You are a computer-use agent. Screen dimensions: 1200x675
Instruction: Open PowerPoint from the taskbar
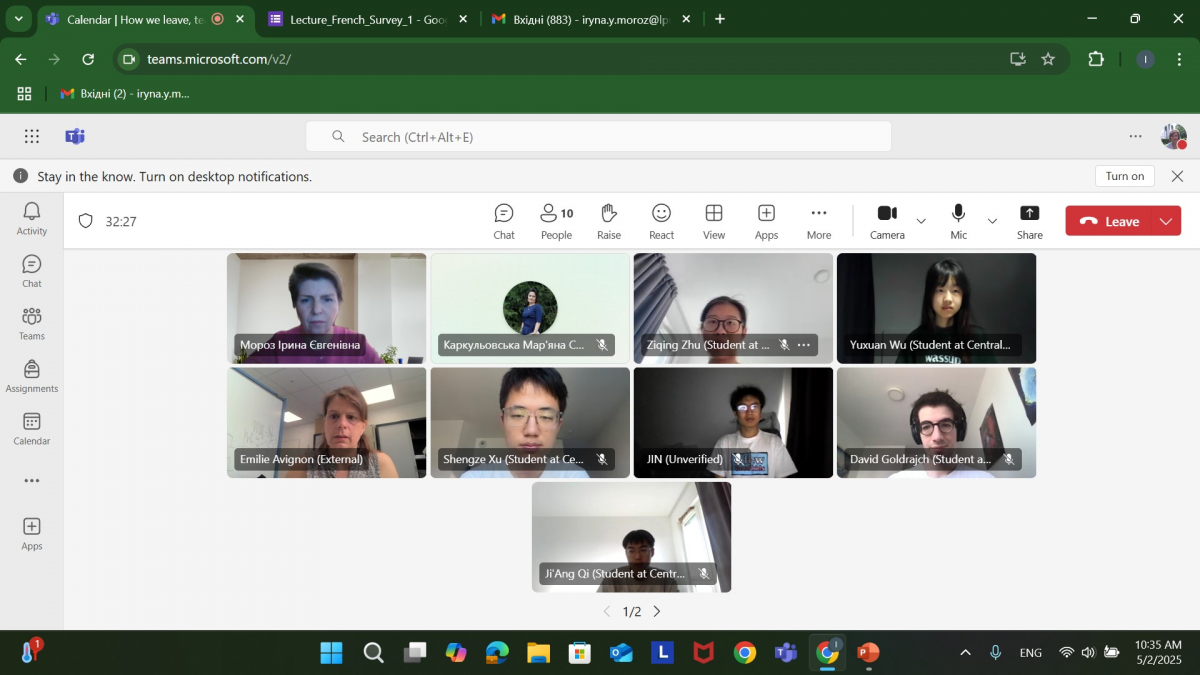868,653
